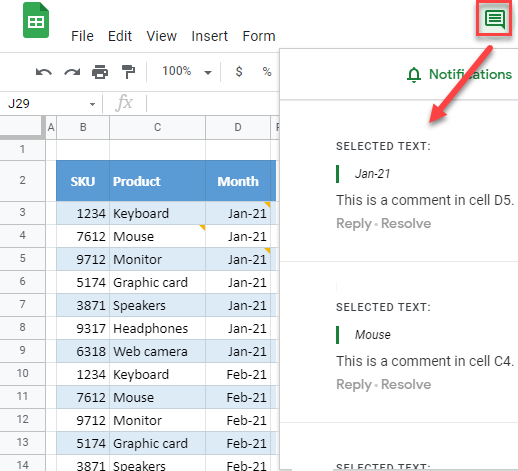Format as currency with dollar icon
518x471 pixels.
(239, 71)
